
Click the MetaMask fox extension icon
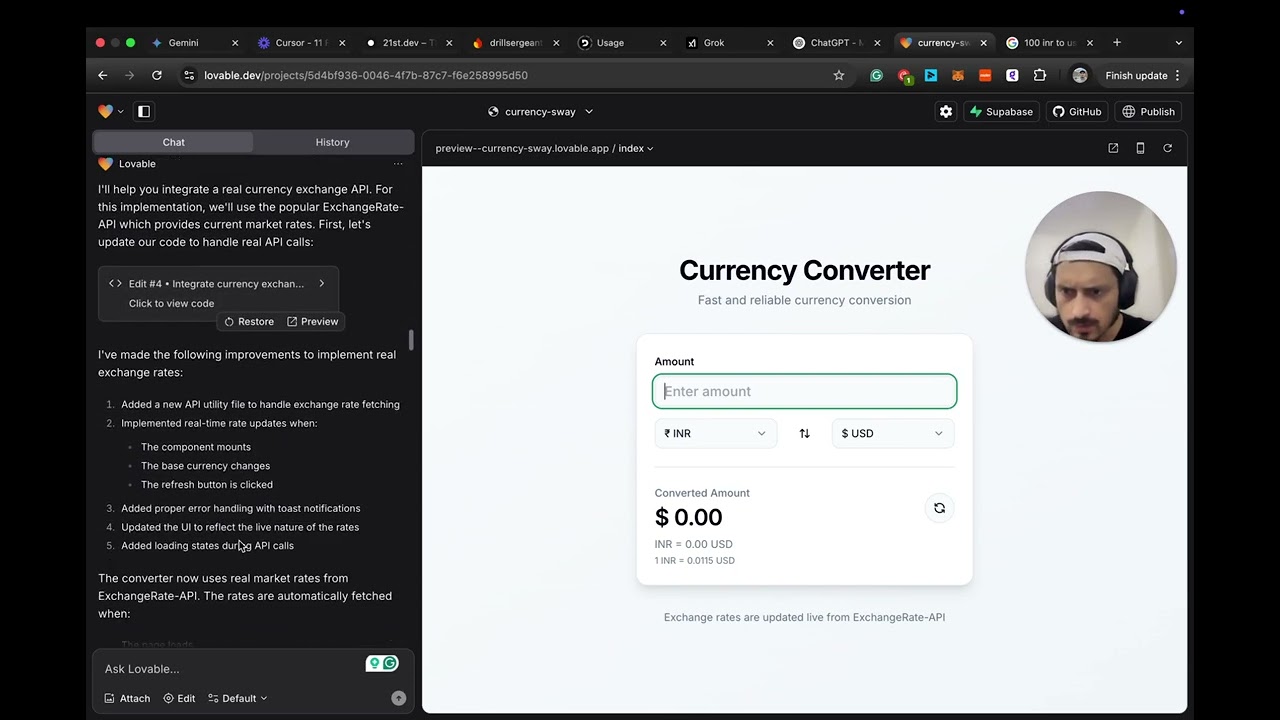tap(958, 75)
